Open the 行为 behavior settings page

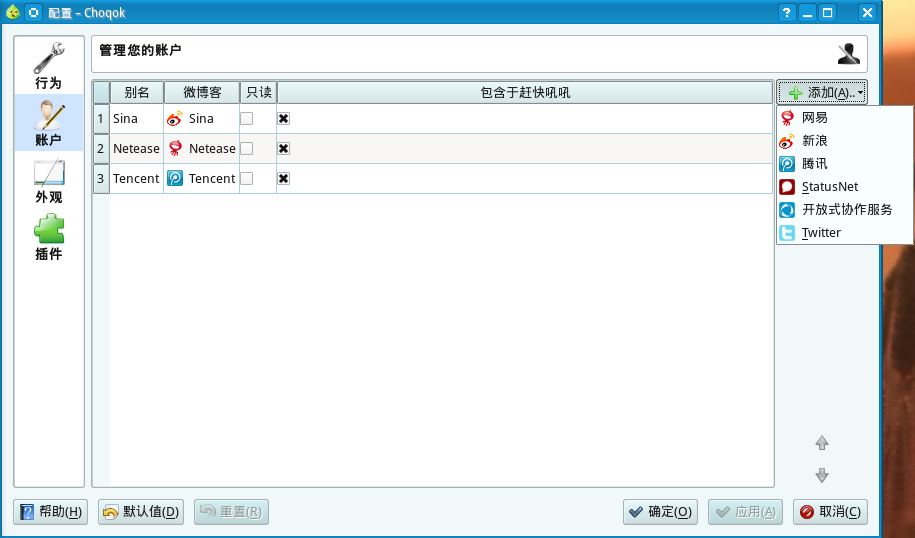click(x=49, y=66)
